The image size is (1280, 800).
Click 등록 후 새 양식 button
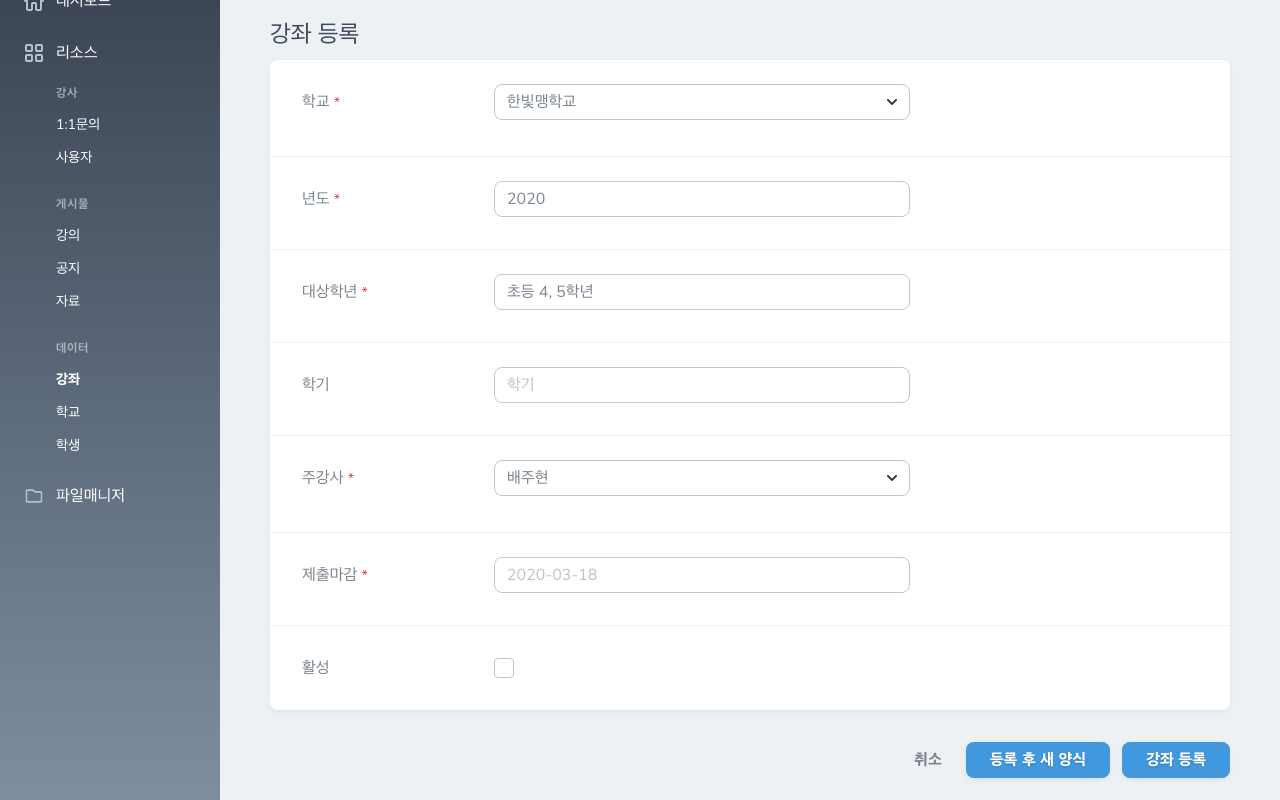[1038, 760]
